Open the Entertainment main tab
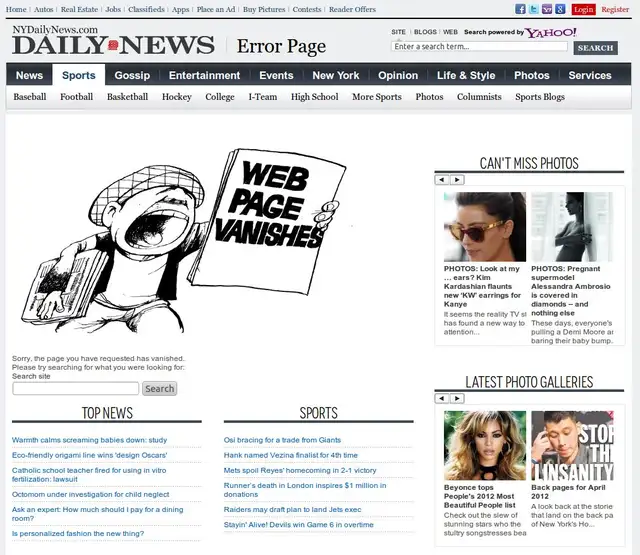 click(x=204, y=75)
